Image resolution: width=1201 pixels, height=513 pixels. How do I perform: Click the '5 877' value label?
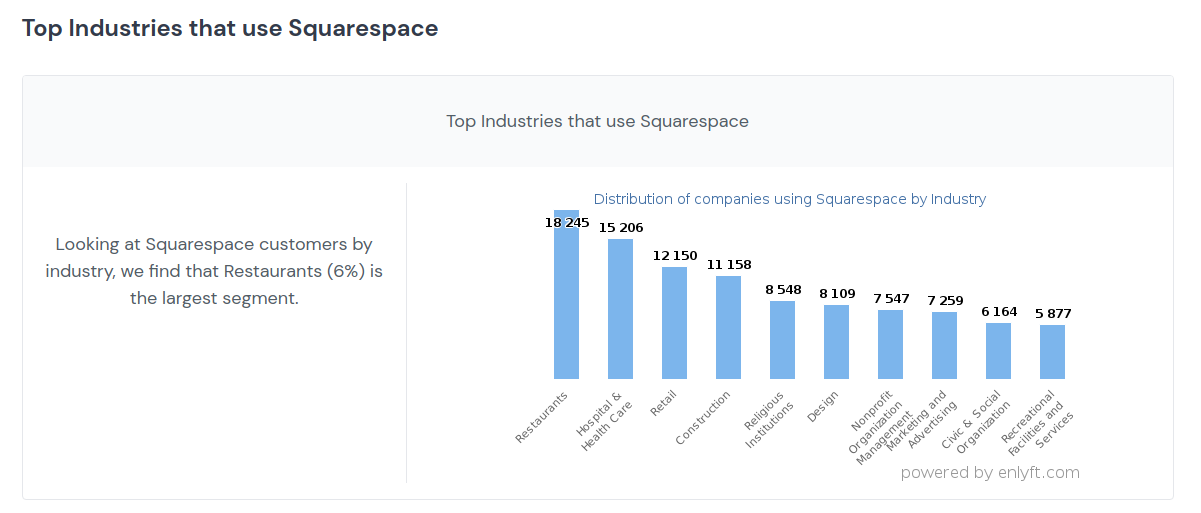tap(1053, 314)
